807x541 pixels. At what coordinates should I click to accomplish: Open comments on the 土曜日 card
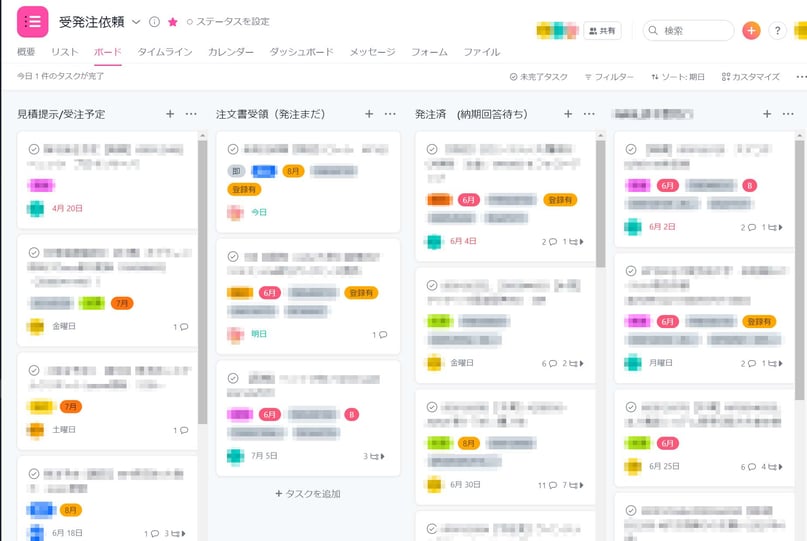[x=181, y=430]
